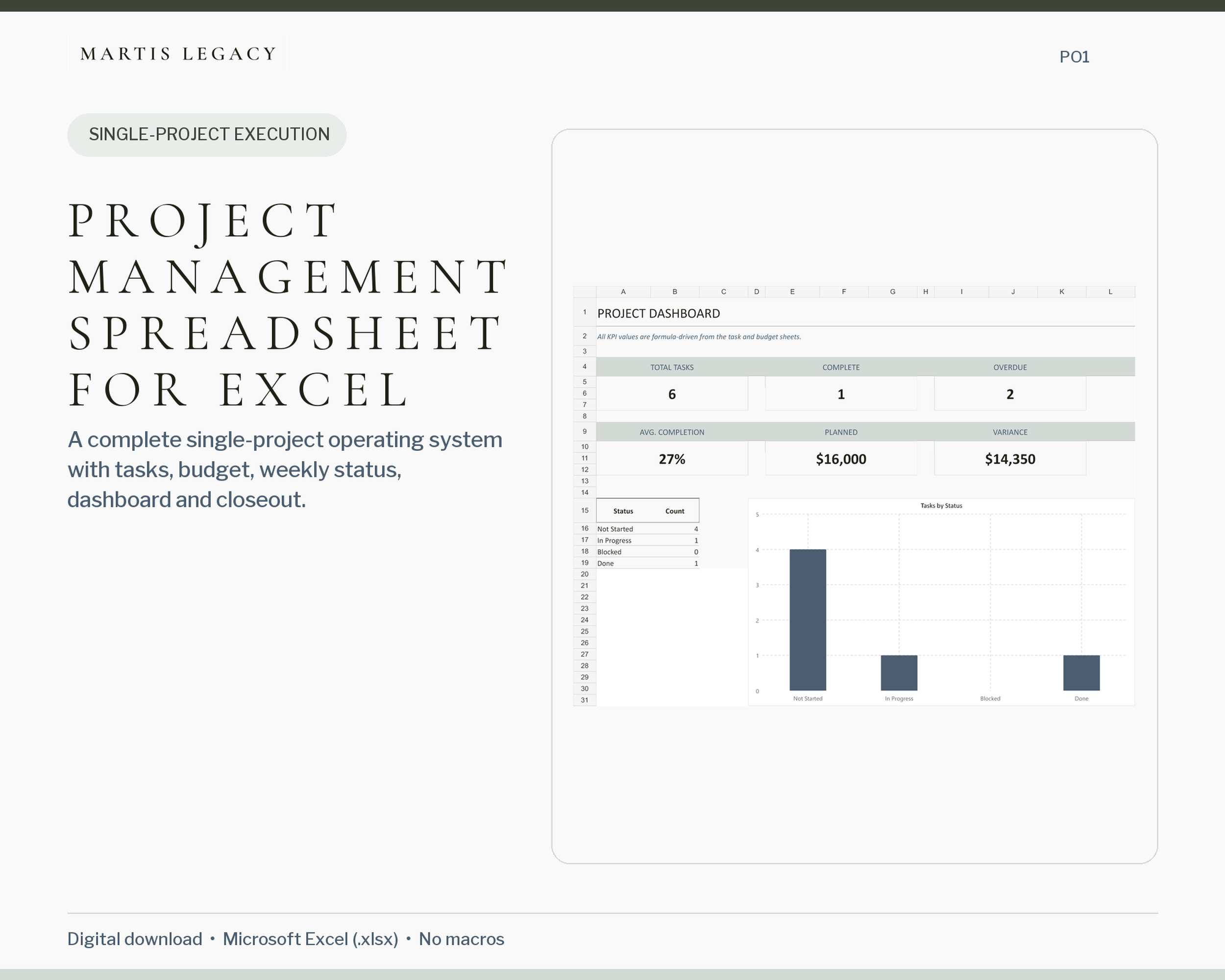Click the Tasks by Status chart title
Viewport: 1225px width, 980px height.
coord(941,506)
